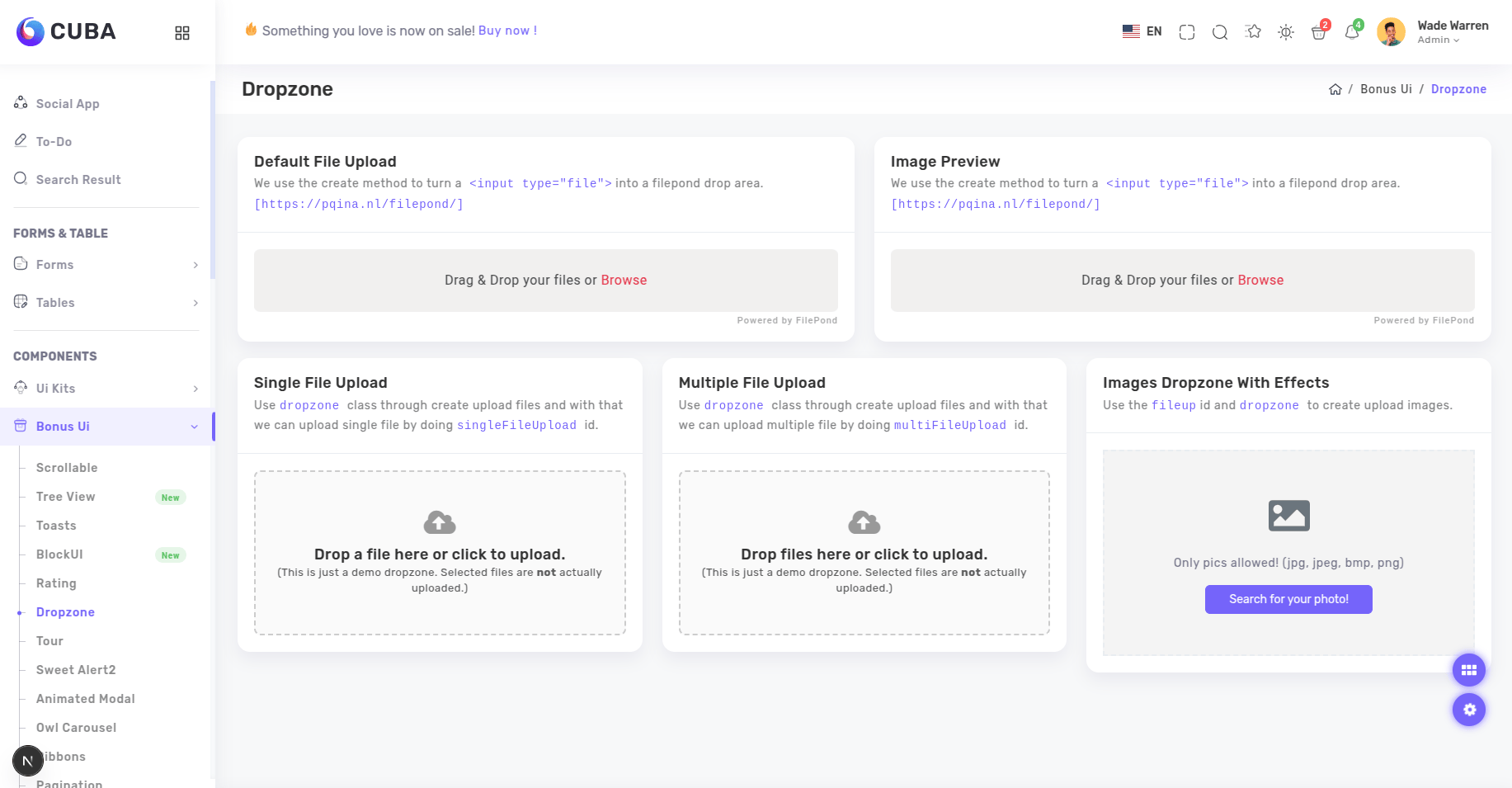Open the Scrollable submenu item
This screenshot has width=1512, height=788.
coord(67,468)
